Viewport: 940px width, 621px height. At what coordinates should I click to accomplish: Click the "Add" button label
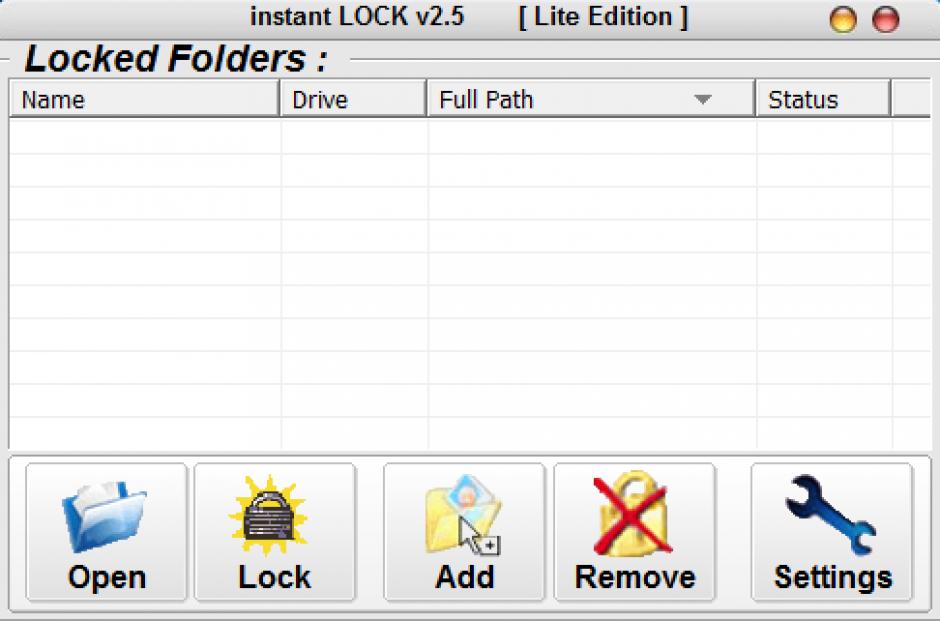point(465,577)
